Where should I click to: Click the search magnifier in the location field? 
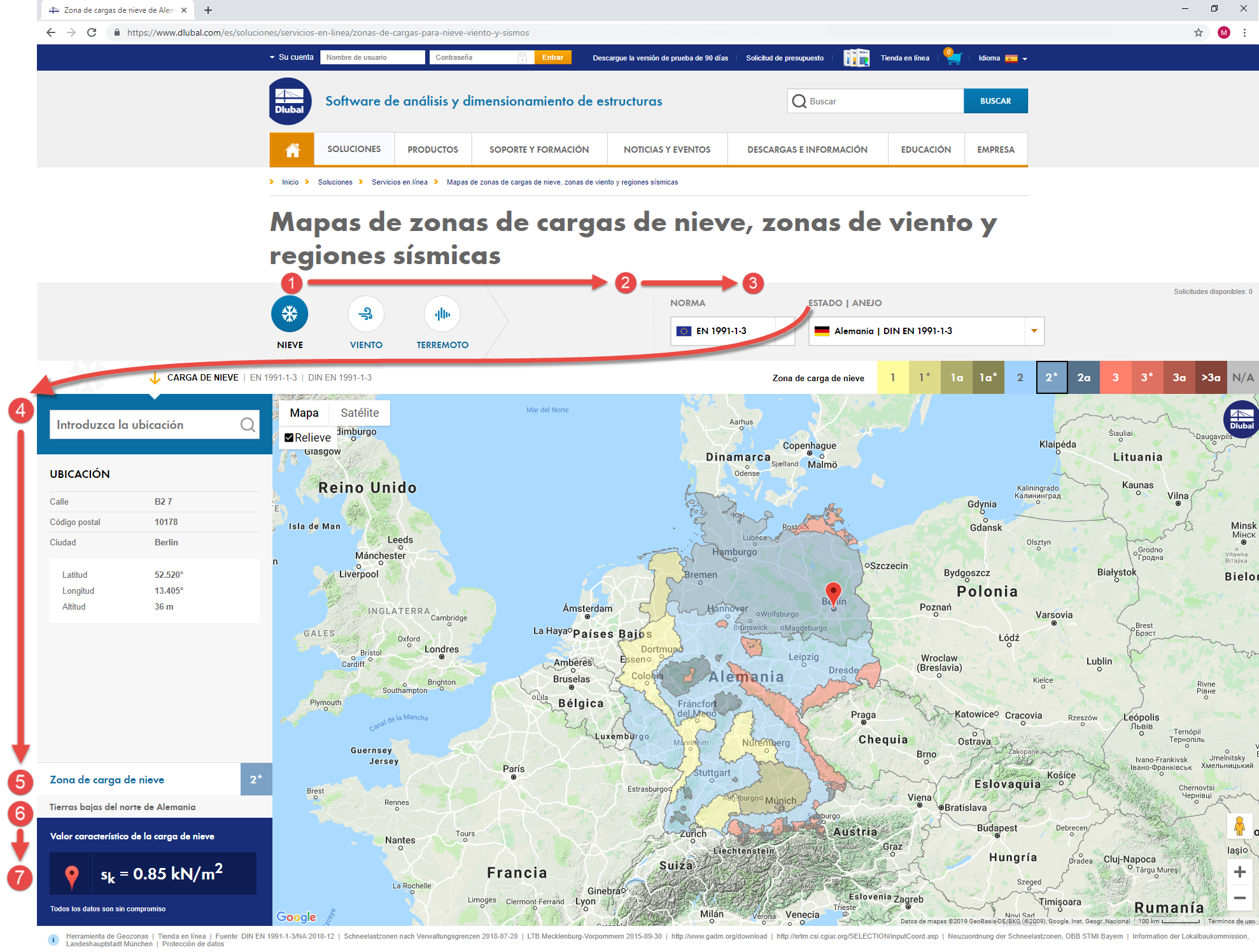[248, 424]
